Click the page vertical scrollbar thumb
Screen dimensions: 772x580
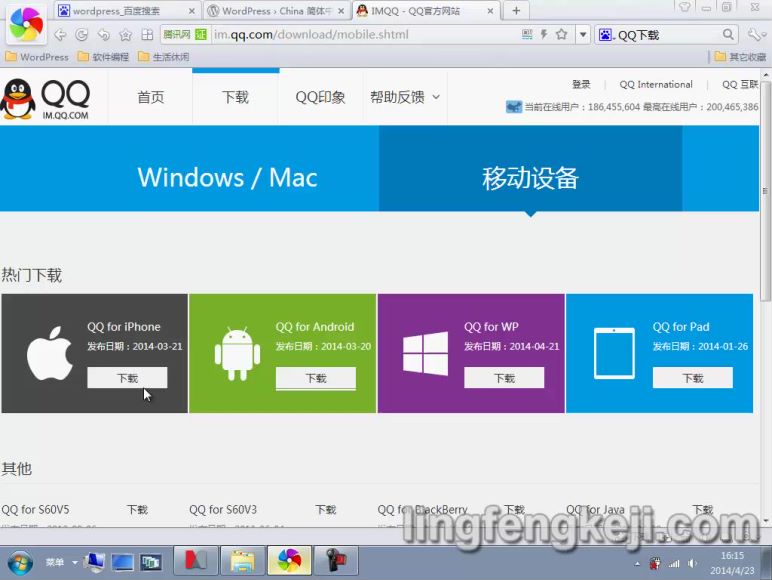click(x=765, y=191)
